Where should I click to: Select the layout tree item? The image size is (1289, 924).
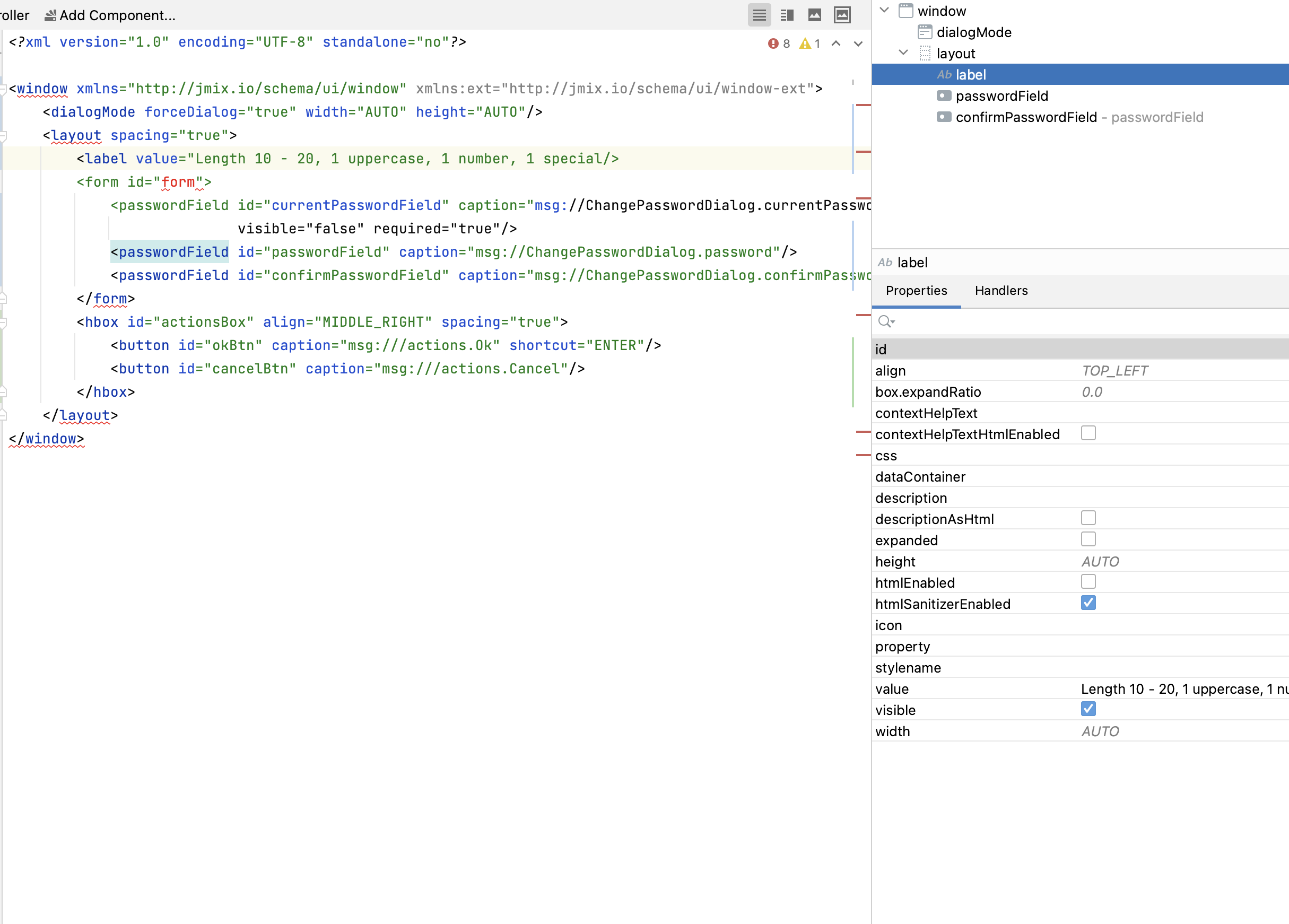(x=955, y=54)
